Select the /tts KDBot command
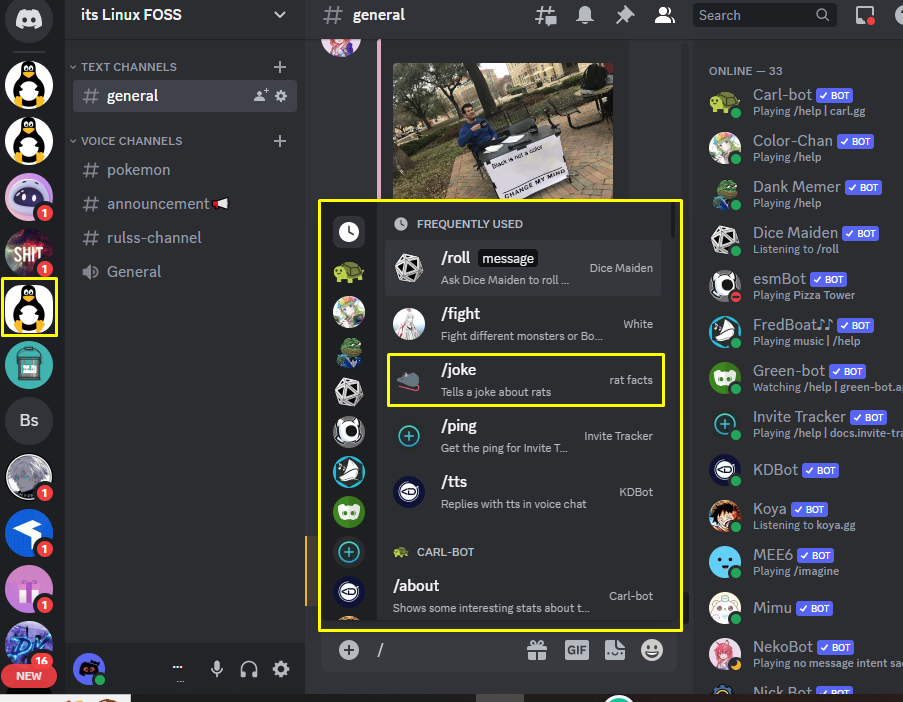 coord(523,492)
